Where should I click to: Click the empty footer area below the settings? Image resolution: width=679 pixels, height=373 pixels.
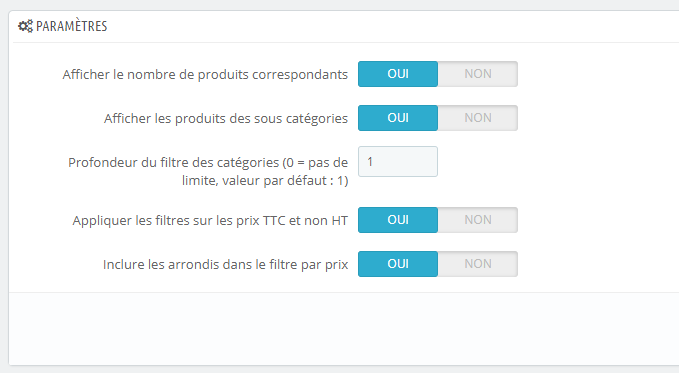tap(344, 328)
